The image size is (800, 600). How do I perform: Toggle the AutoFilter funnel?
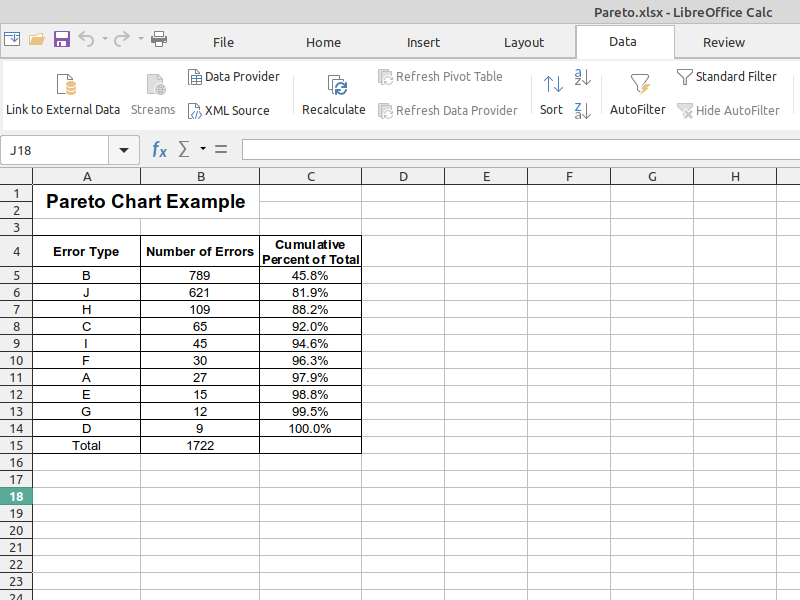638,85
